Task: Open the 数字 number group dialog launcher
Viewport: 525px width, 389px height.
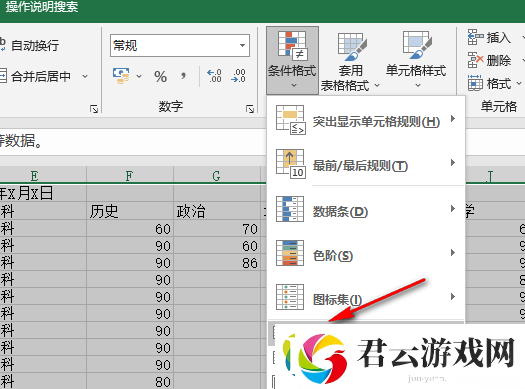Action: pos(250,109)
